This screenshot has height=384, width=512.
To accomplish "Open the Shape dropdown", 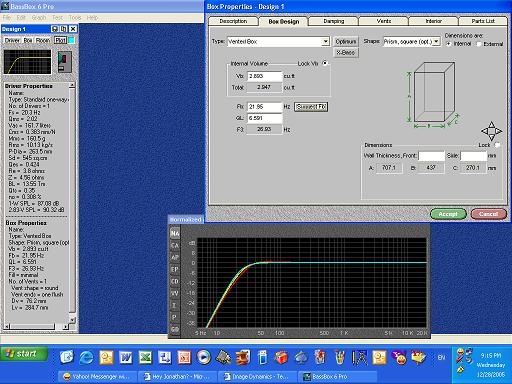I will (x=437, y=42).
